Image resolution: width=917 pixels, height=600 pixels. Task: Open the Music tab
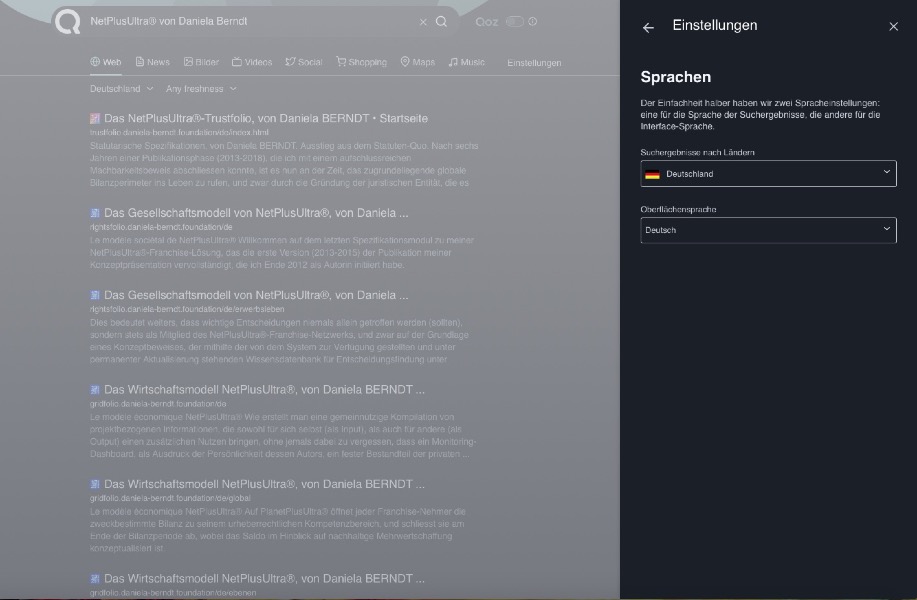click(x=467, y=62)
